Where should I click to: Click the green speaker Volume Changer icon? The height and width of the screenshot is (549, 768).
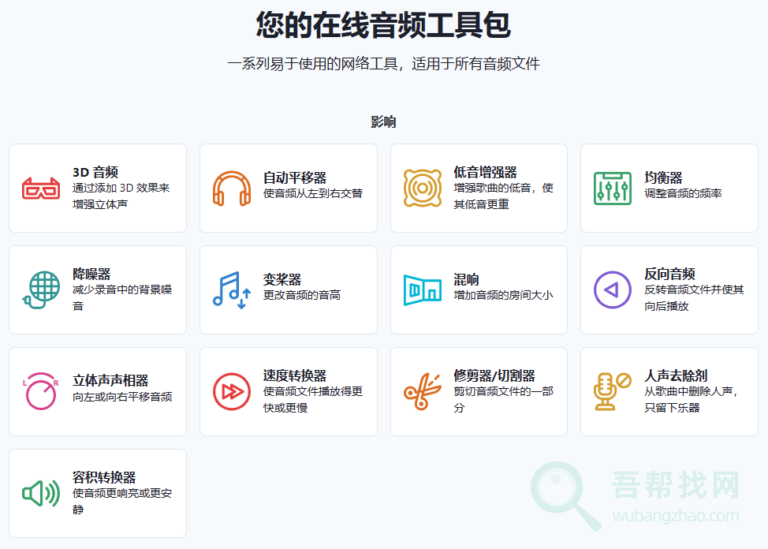tap(41, 493)
